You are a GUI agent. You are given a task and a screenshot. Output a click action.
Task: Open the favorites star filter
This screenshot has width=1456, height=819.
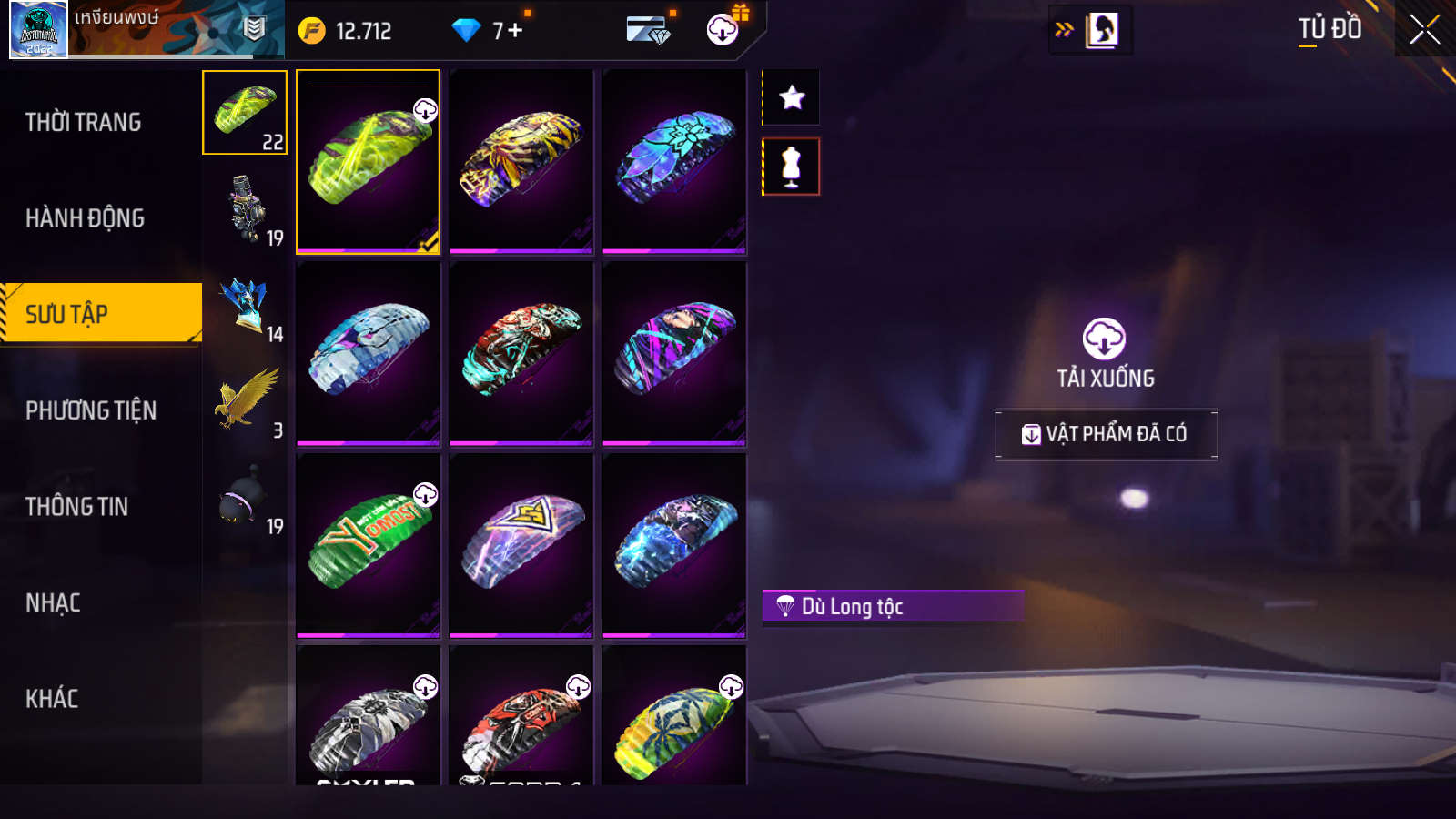pos(792,97)
